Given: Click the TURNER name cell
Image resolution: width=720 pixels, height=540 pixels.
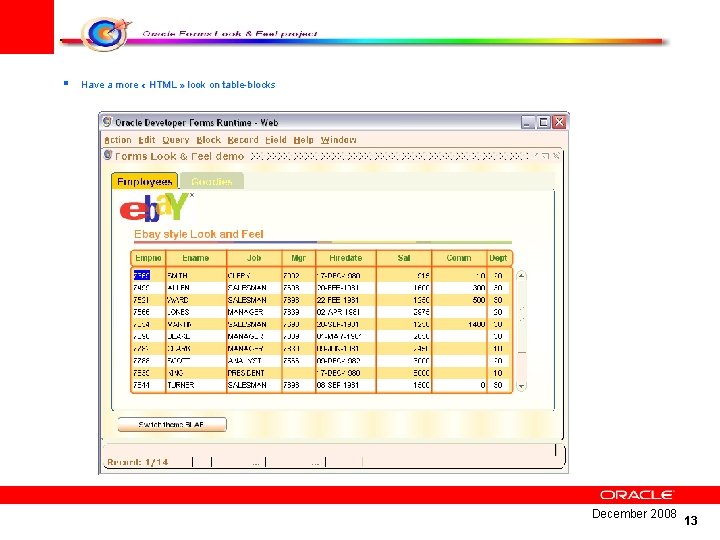Looking at the screenshot, I should coord(196,385).
